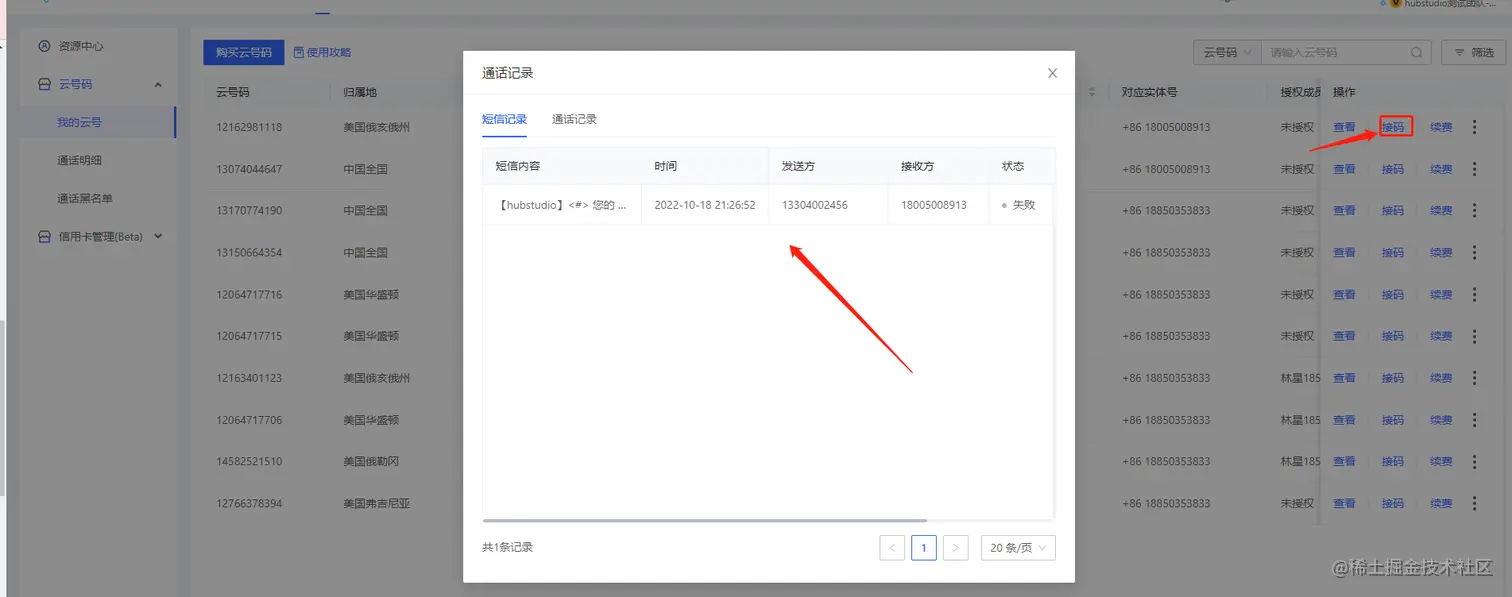Image resolution: width=1512 pixels, height=597 pixels.
Task: Open more options for row 12766378394
Action: [1474, 504]
